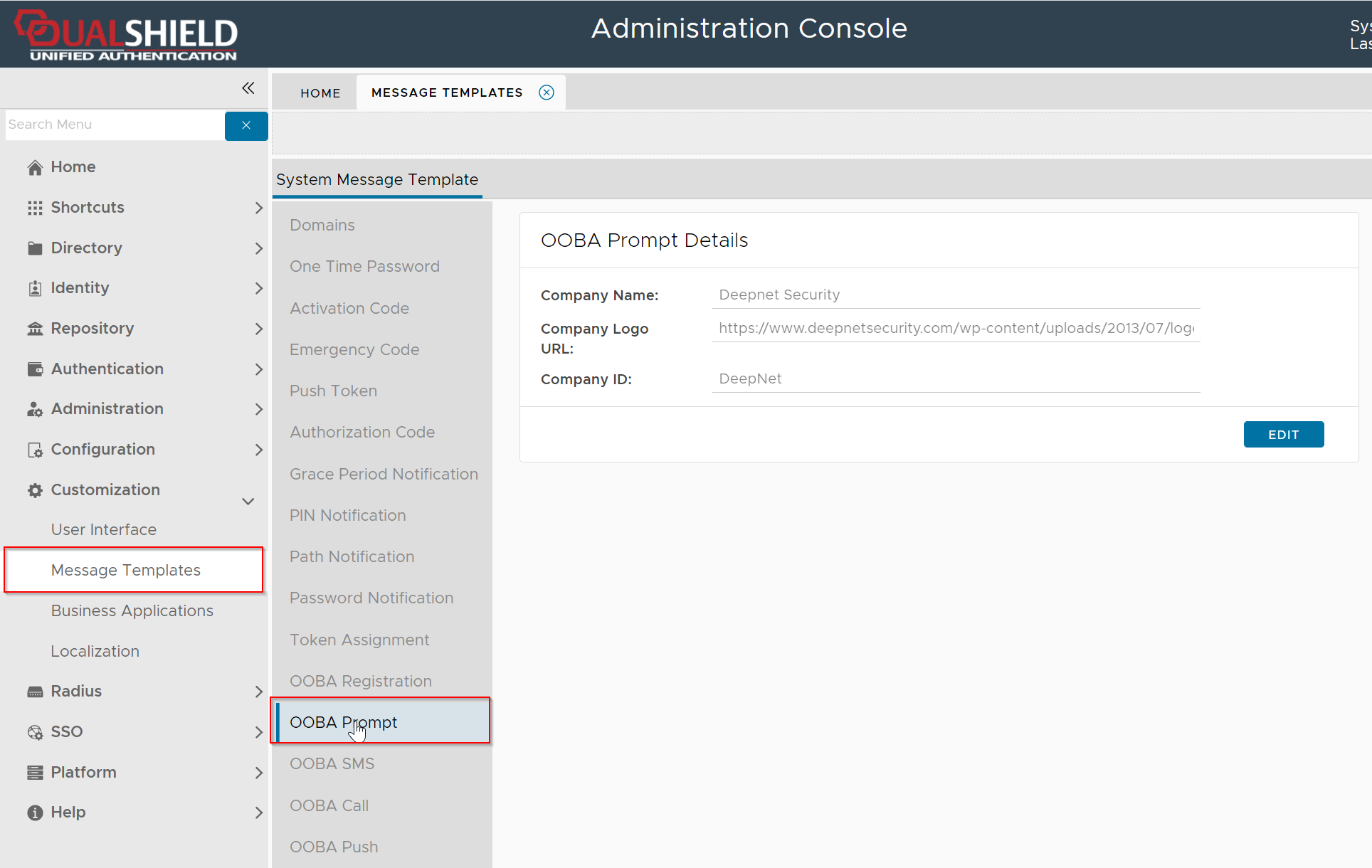Clear menu search with X button

(x=246, y=125)
